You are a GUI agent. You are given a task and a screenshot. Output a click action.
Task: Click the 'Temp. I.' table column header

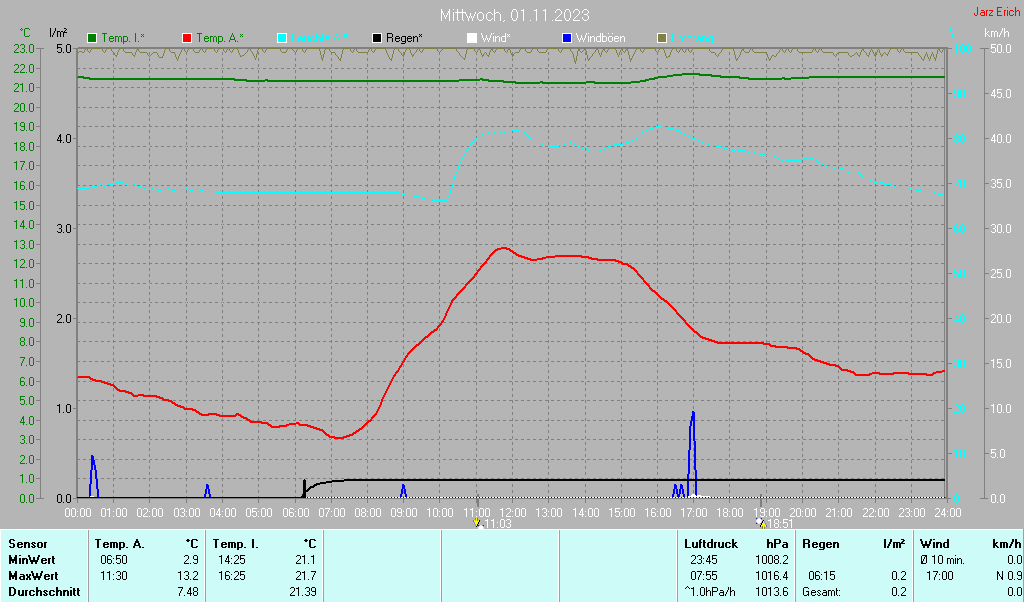pyautogui.click(x=236, y=544)
